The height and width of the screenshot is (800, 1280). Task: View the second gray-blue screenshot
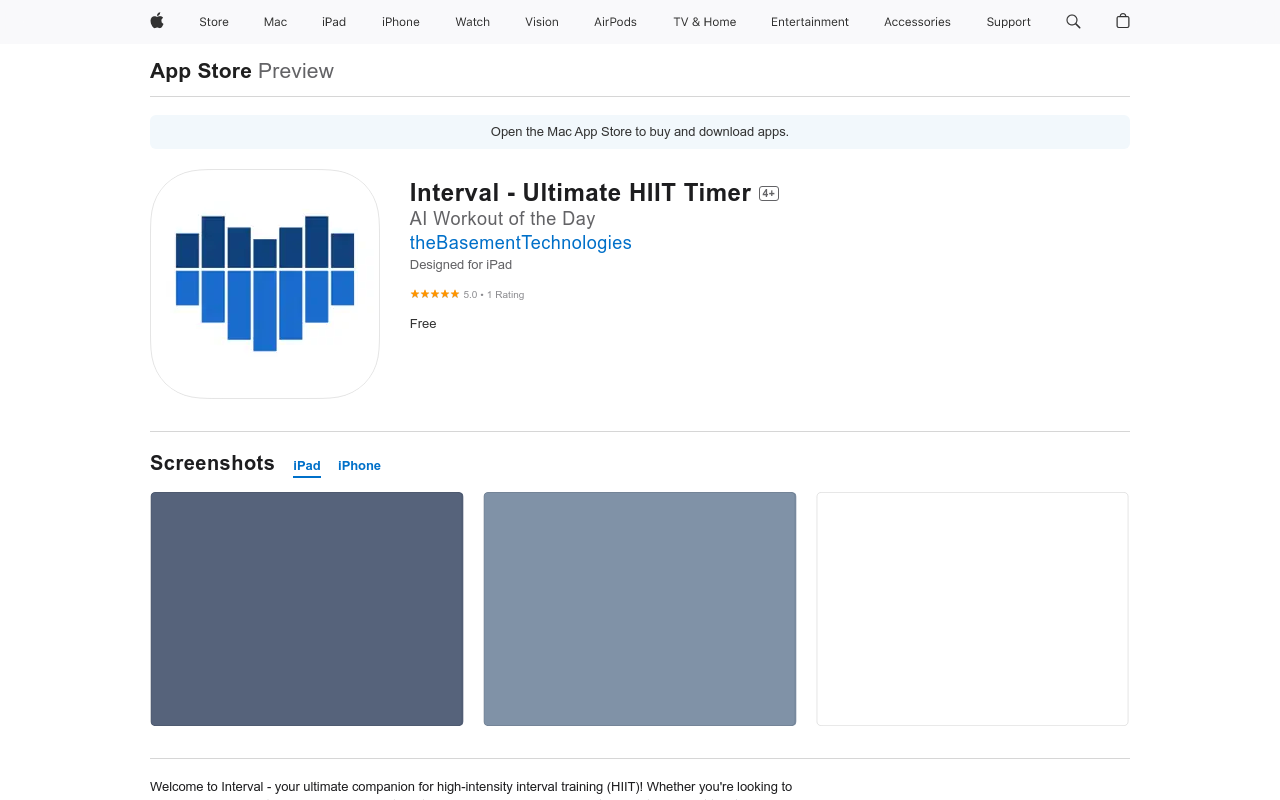point(640,609)
